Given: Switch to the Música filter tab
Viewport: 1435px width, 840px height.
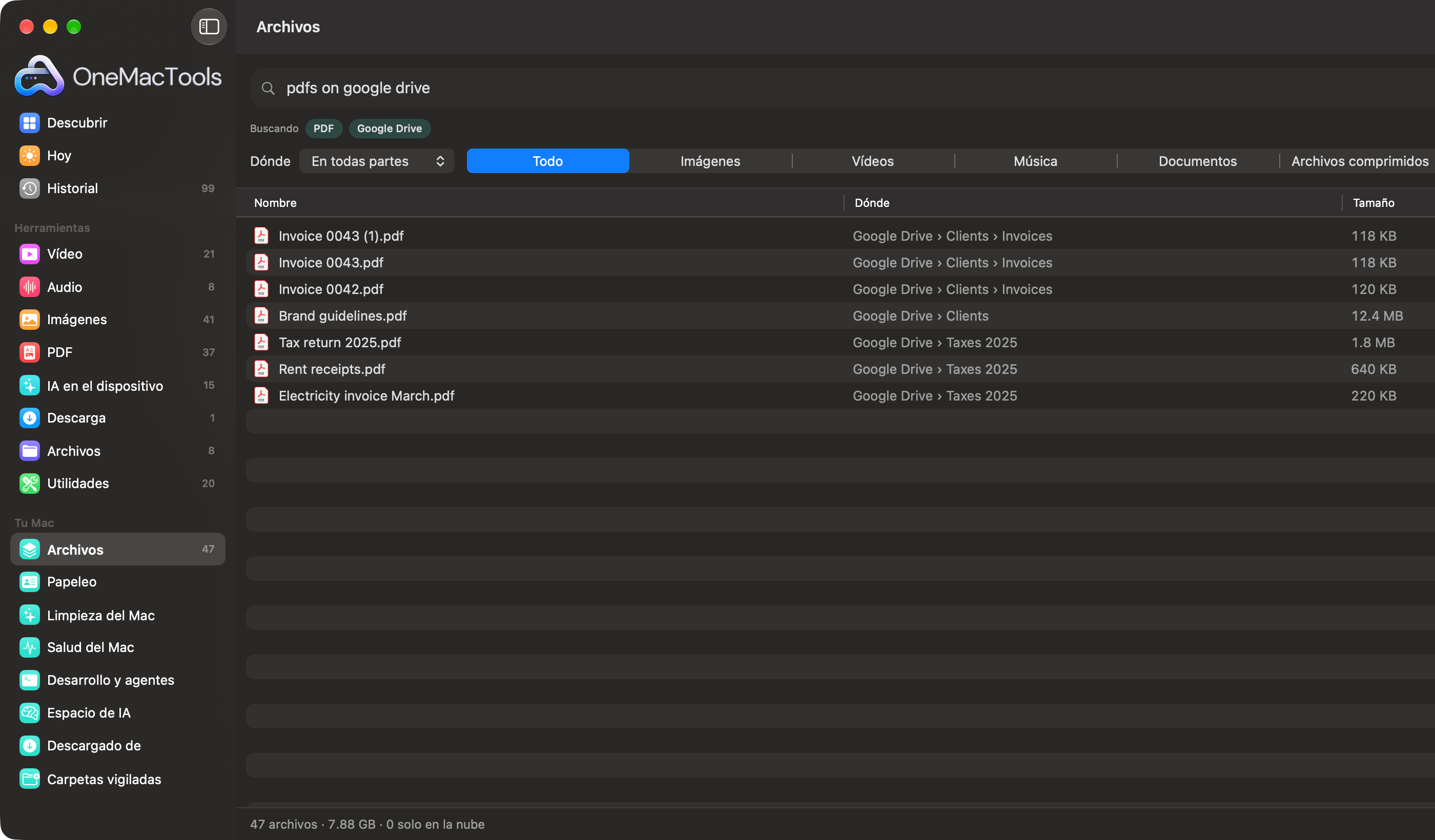Looking at the screenshot, I should click(1035, 161).
